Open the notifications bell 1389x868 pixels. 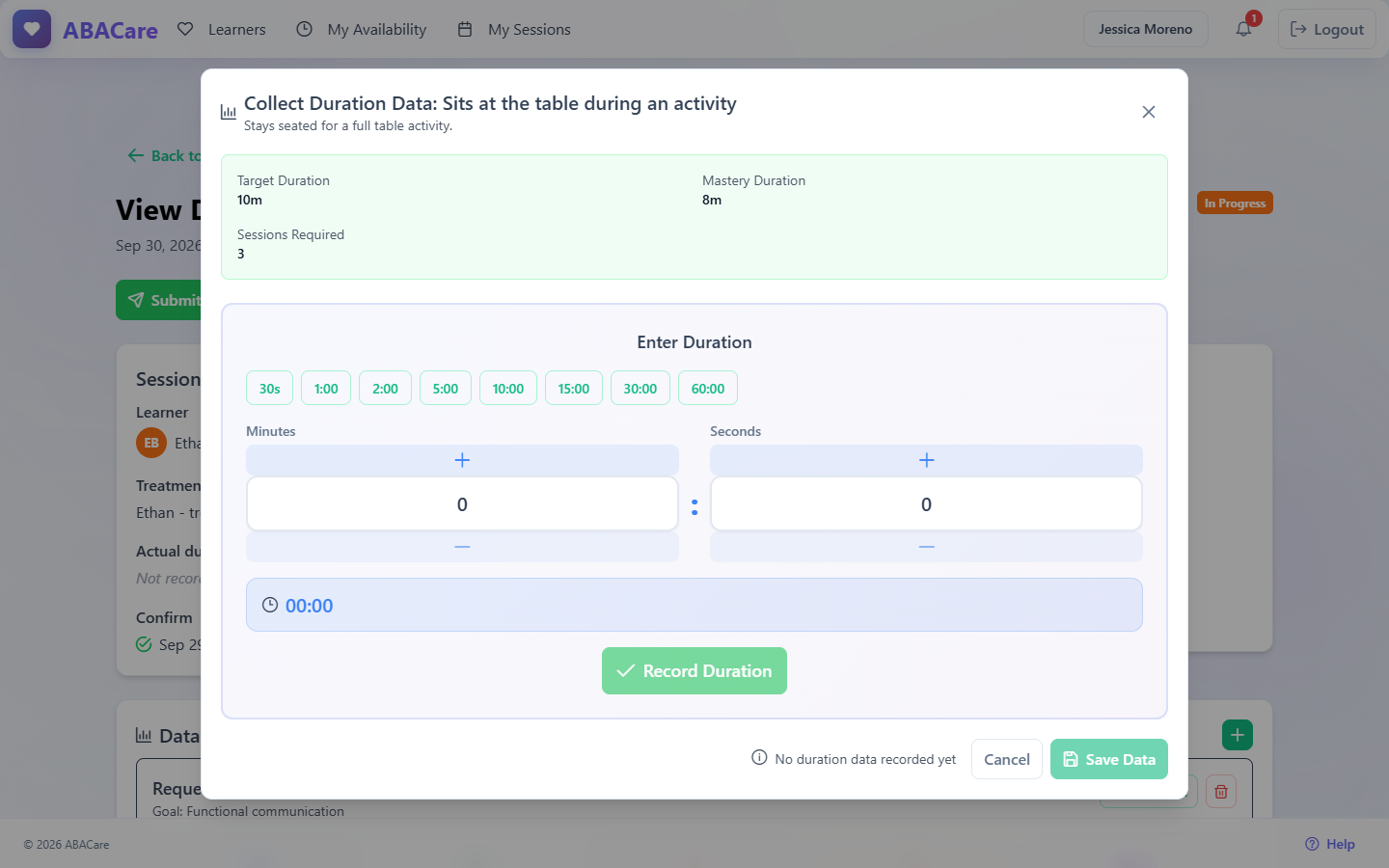[x=1244, y=29]
